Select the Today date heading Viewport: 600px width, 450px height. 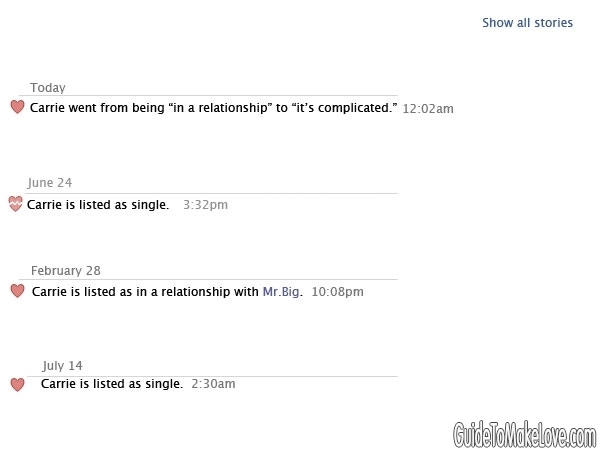click(48, 88)
